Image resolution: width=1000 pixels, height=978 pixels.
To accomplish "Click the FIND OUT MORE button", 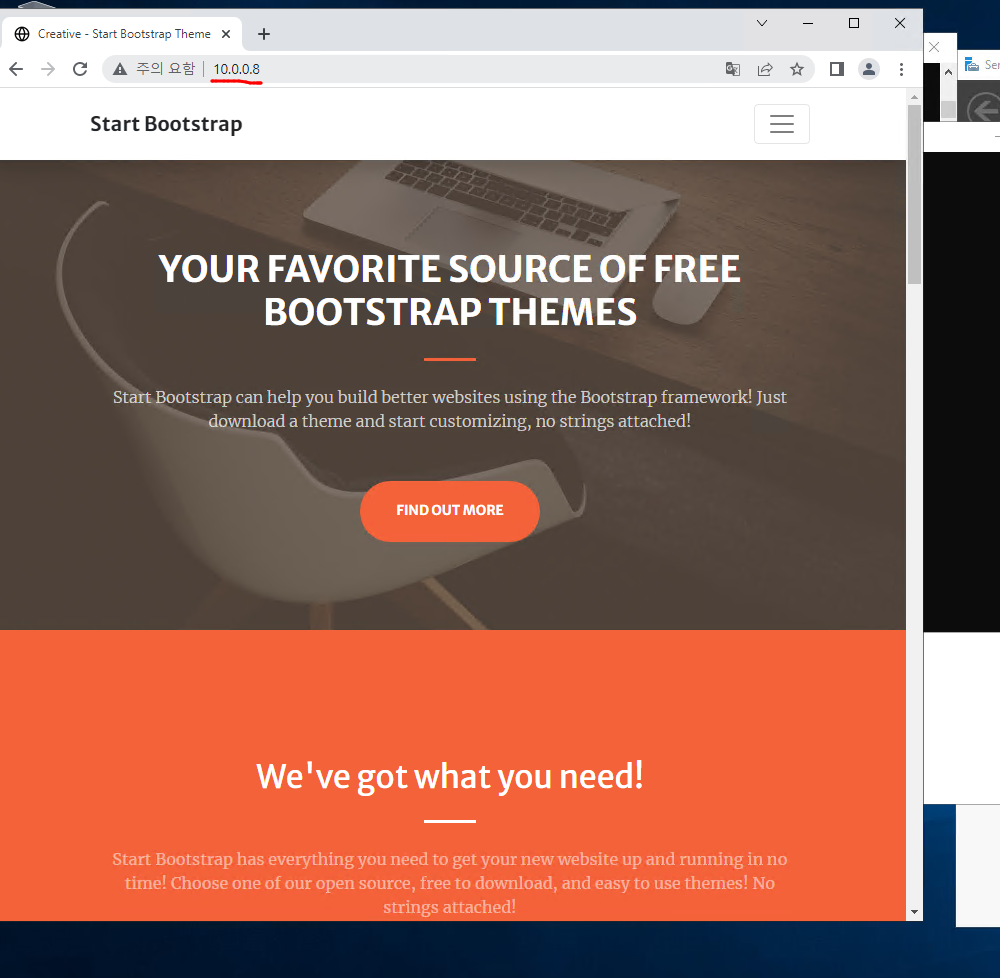I will tap(450, 511).
